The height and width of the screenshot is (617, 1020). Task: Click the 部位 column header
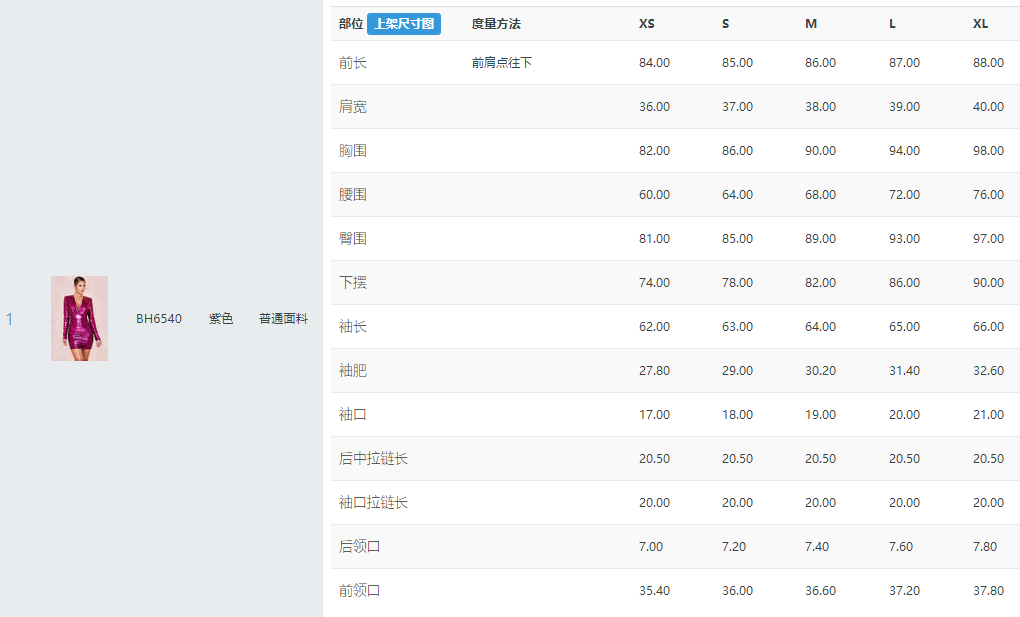351,24
